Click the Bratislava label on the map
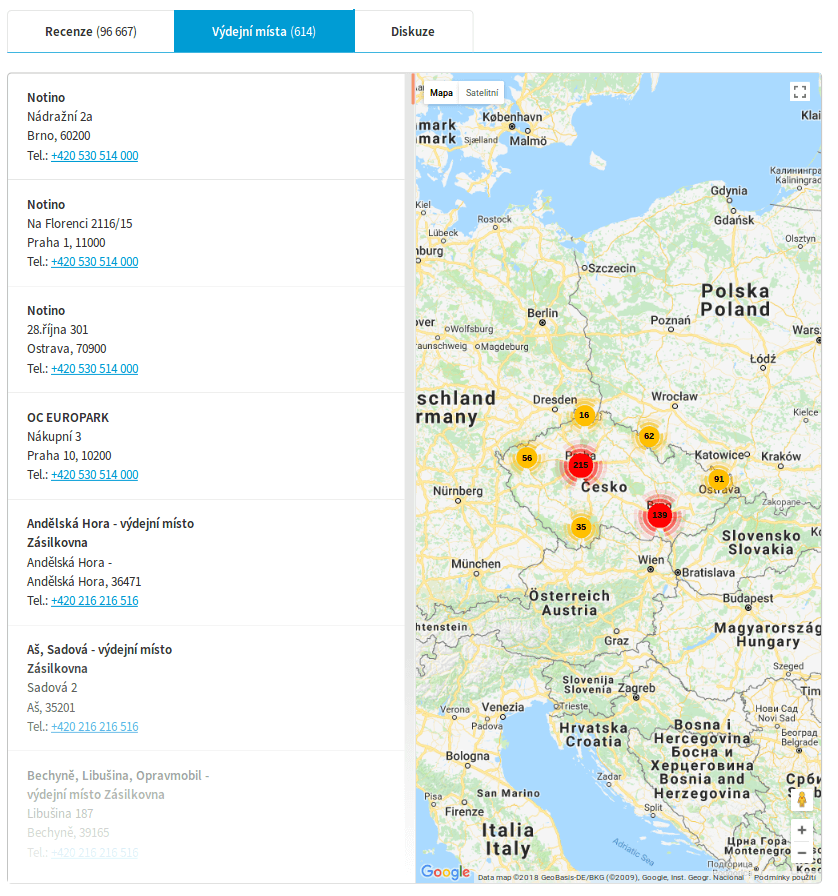 (x=708, y=573)
